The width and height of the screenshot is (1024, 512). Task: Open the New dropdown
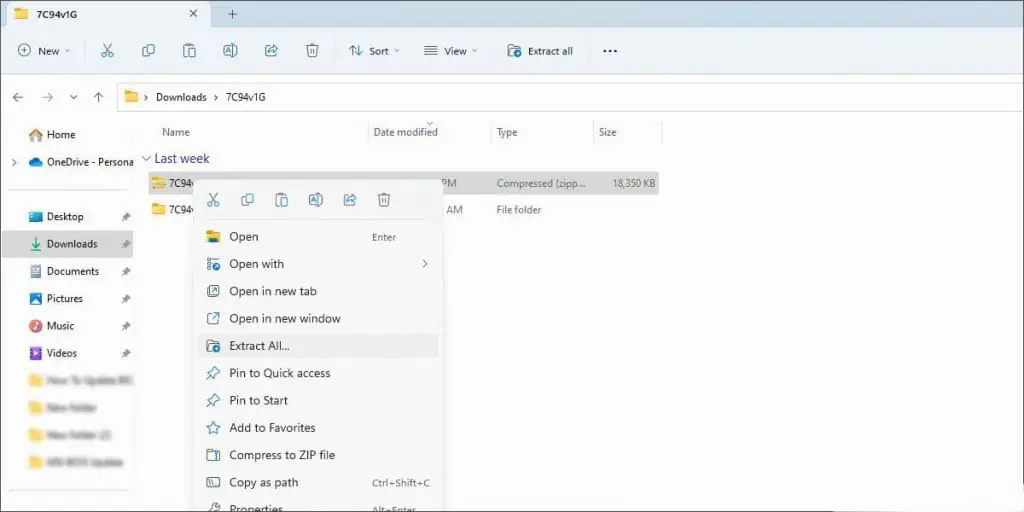(44, 51)
